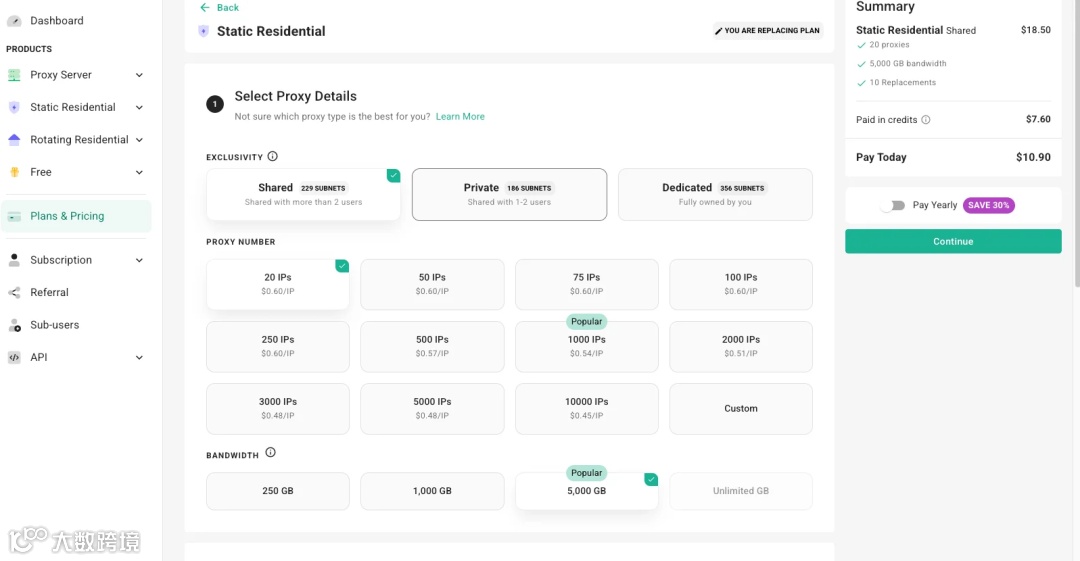Click the Rotating Residential icon
This screenshot has width=1080, height=561.
[14, 140]
